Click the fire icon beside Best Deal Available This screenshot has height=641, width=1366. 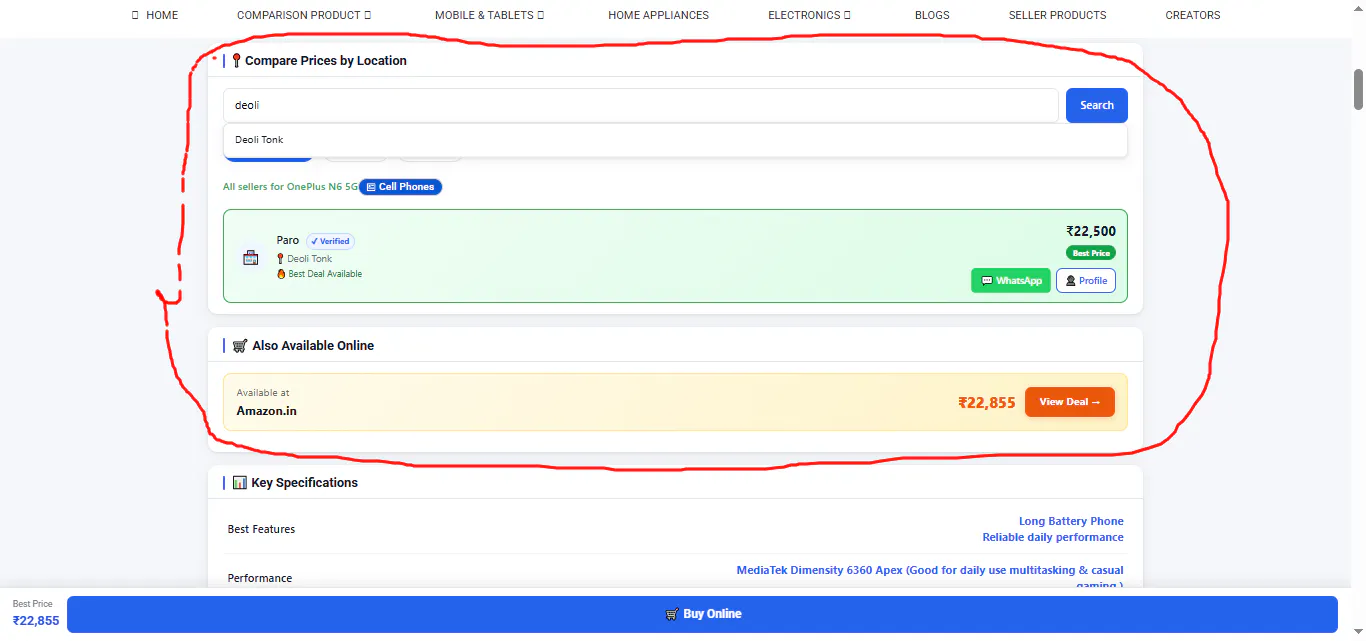[x=281, y=274]
